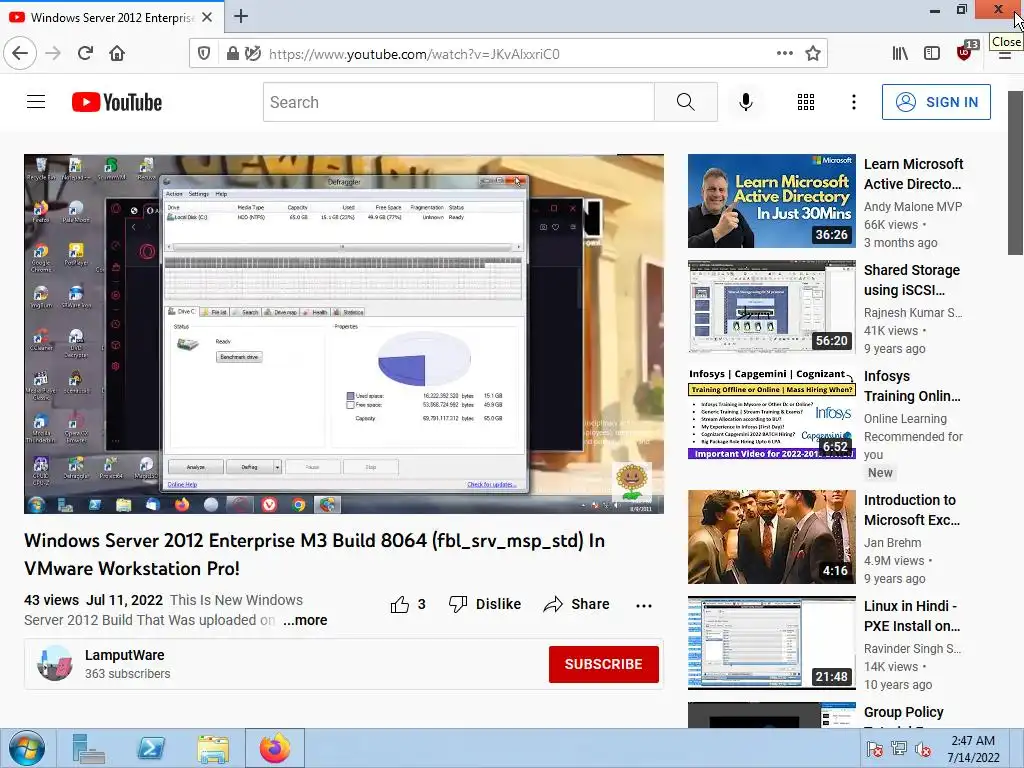Click the SIGN IN button

[x=936, y=102]
